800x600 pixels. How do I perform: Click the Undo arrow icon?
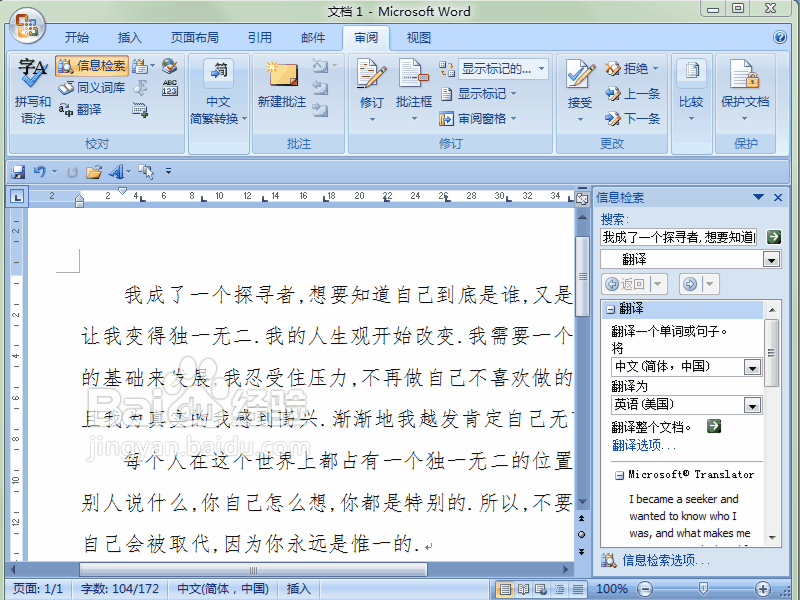(39, 172)
